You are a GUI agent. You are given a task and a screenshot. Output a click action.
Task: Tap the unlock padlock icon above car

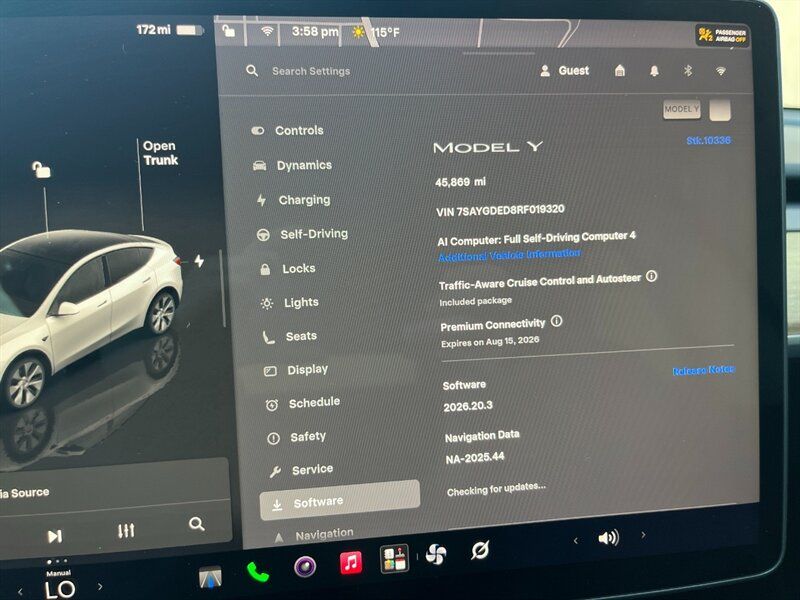point(41,169)
